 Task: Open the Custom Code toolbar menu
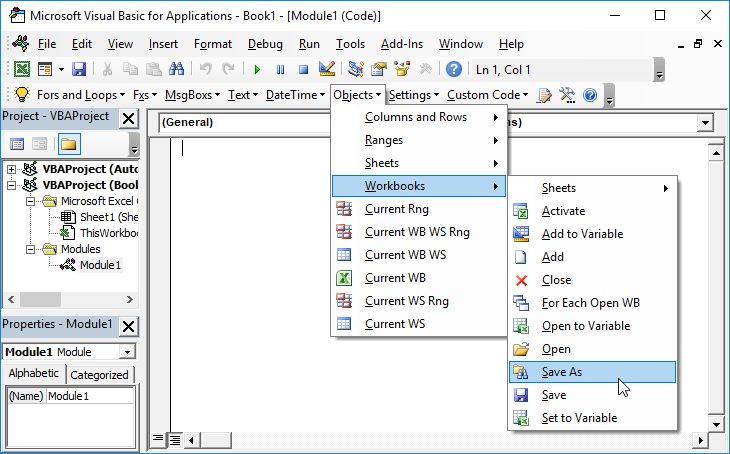tap(488, 95)
